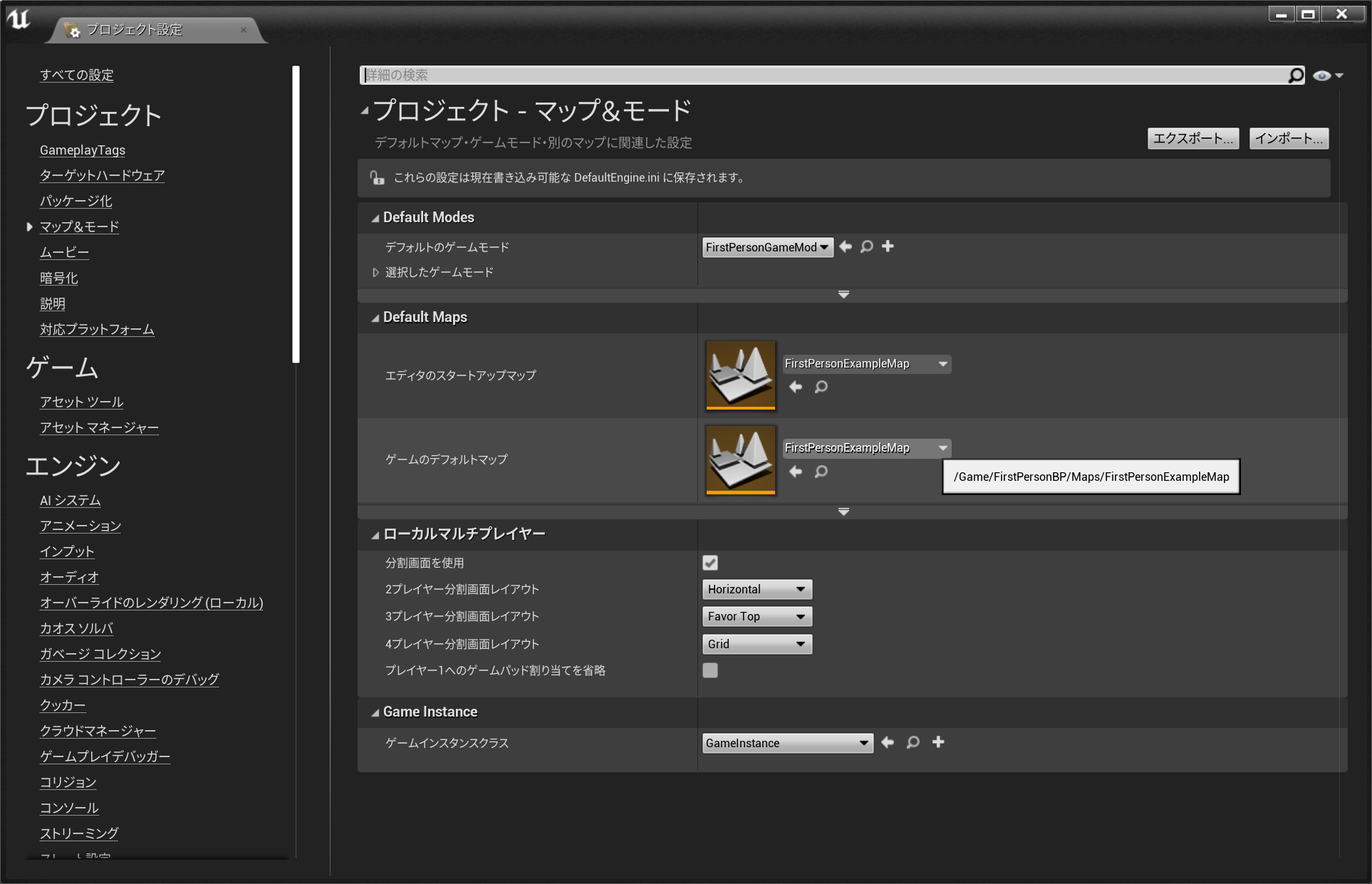Browse to the Game Default Map asset in the browser
1372x884 pixels.
coord(821,472)
